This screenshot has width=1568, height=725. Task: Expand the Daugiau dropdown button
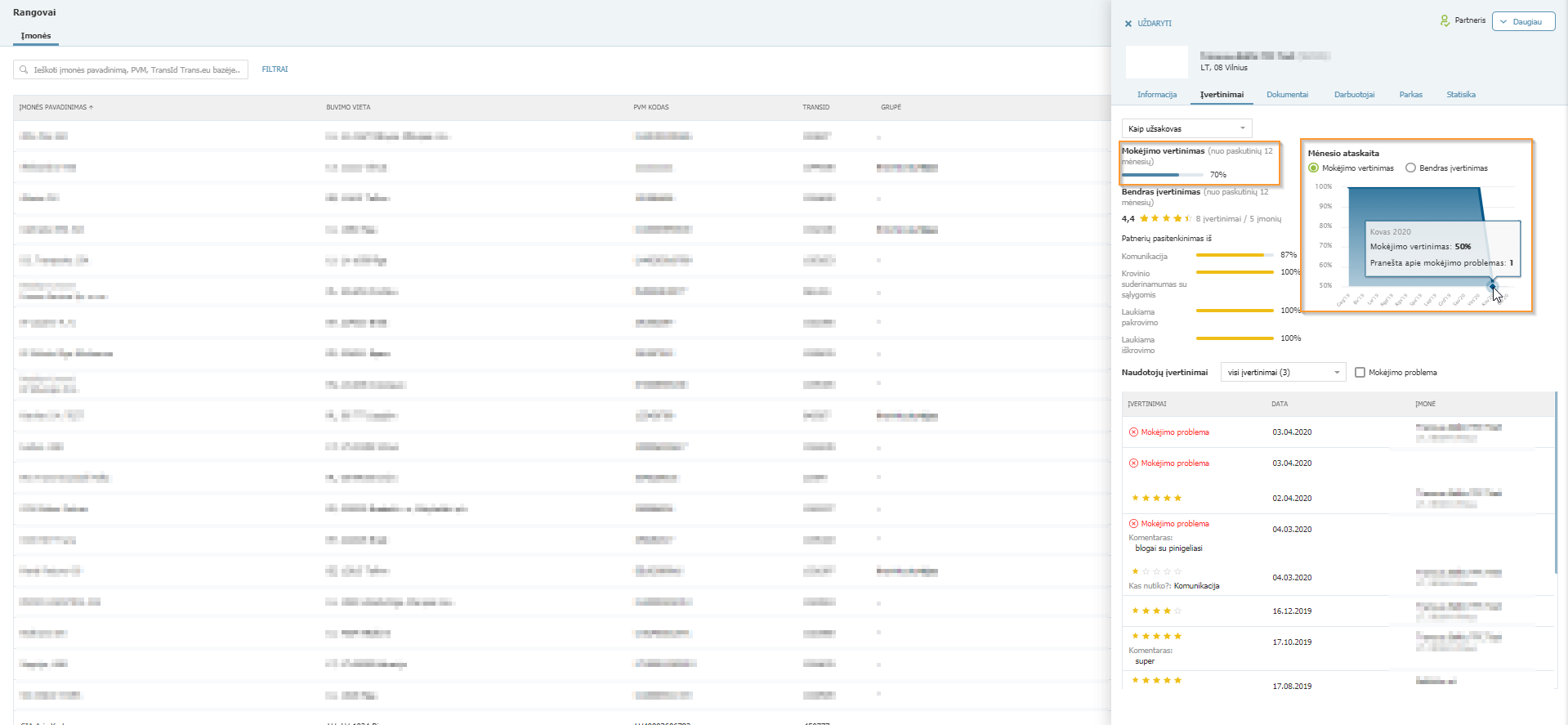(x=1523, y=21)
